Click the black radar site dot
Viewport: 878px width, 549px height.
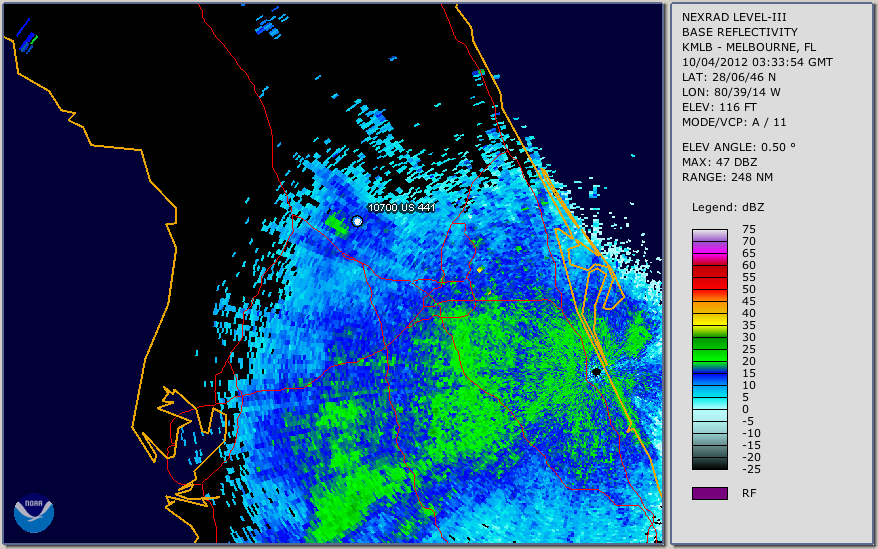[596, 371]
